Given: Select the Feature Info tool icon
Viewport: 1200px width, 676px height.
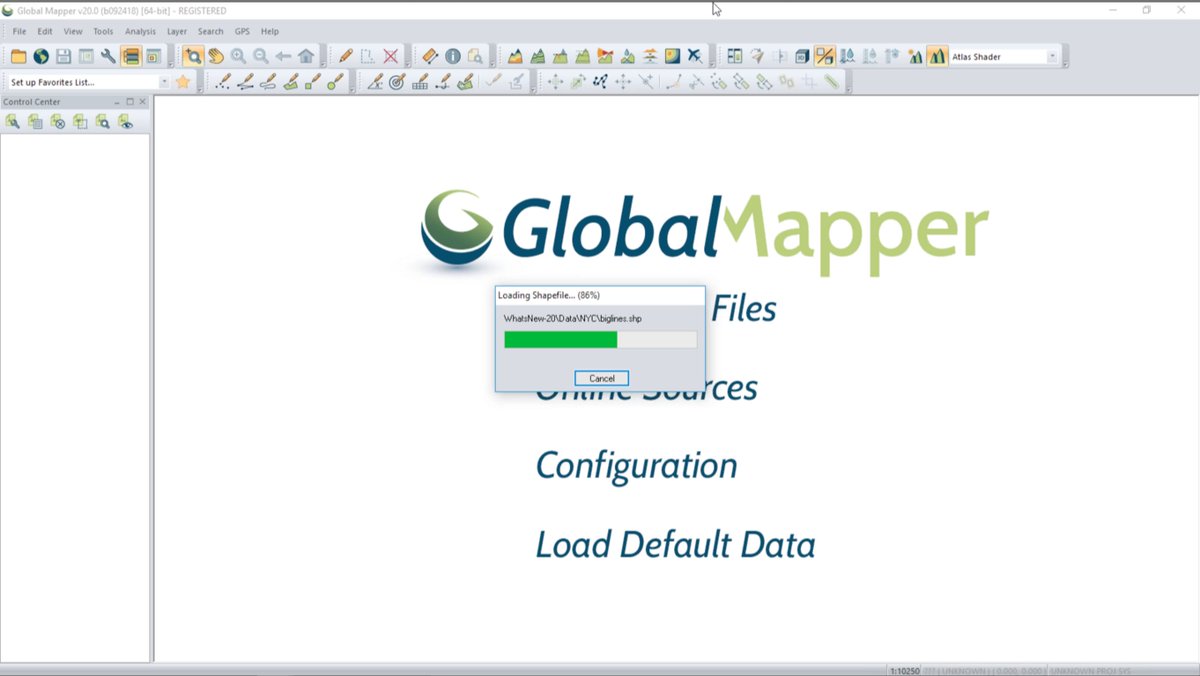Looking at the screenshot, I should pos(453,57).
